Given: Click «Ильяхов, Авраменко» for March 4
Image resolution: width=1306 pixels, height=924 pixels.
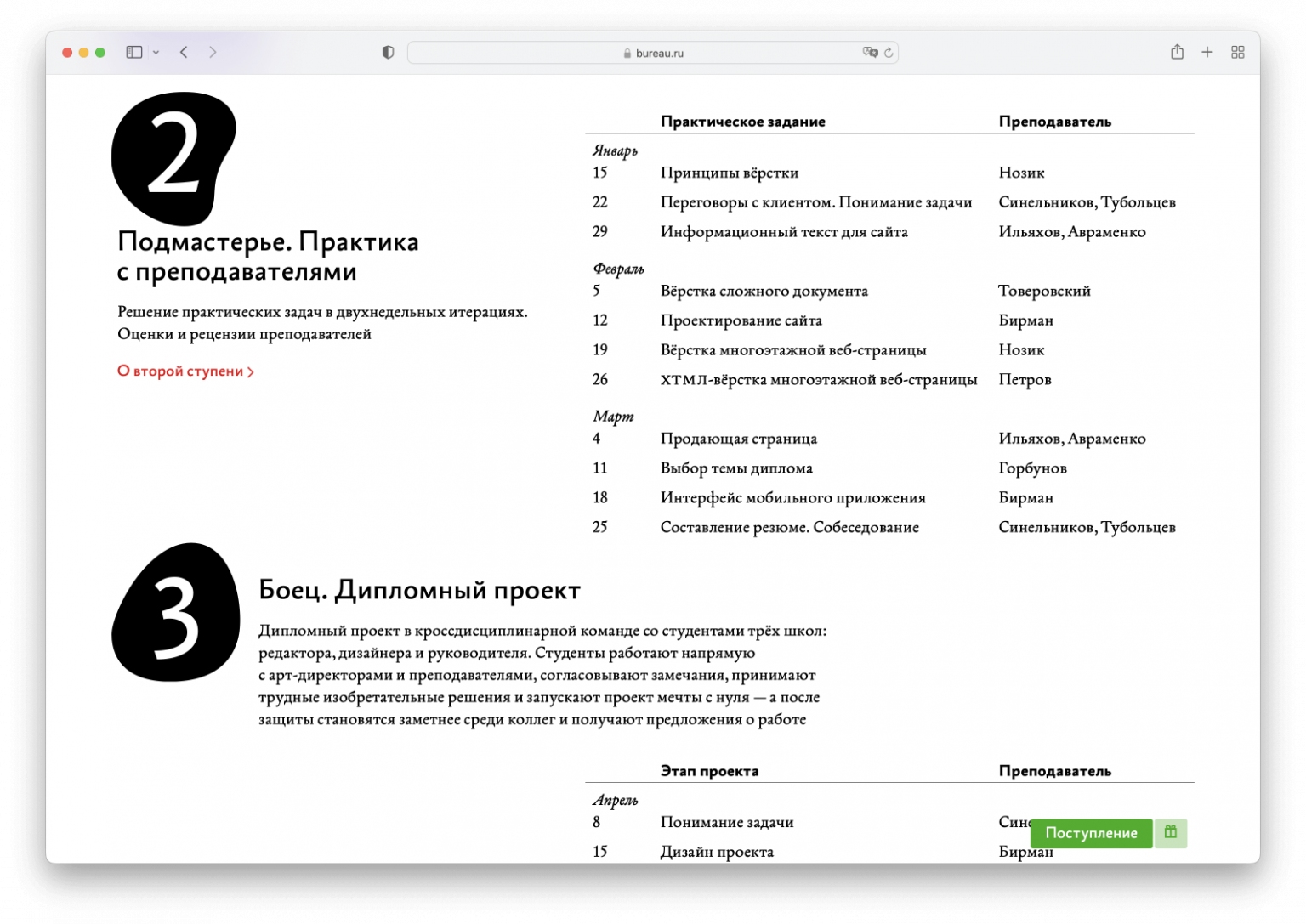Looking at the screenshot, I should [x=1072, y=439].
